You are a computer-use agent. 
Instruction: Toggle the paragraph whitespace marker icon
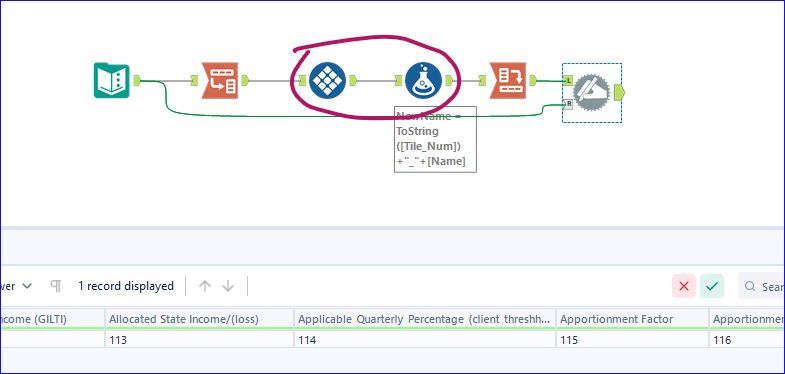coord(56,286)
